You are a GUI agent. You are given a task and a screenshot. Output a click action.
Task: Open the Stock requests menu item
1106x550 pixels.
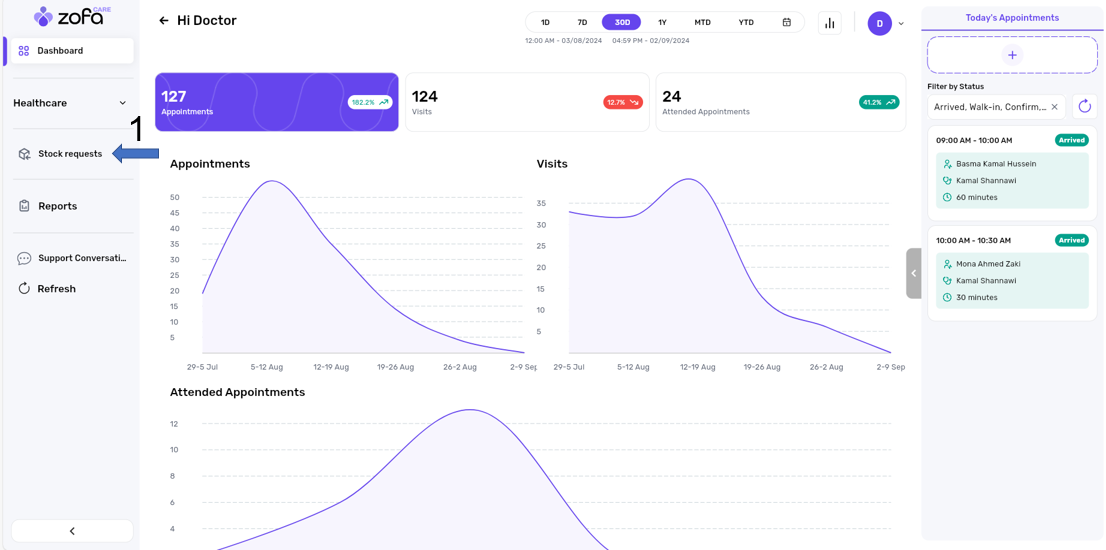[x=69, y=154]
